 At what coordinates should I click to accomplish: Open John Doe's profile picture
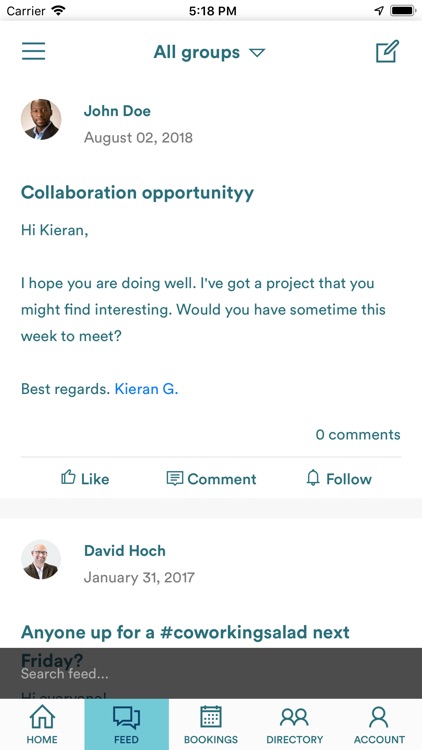point(41,120)
